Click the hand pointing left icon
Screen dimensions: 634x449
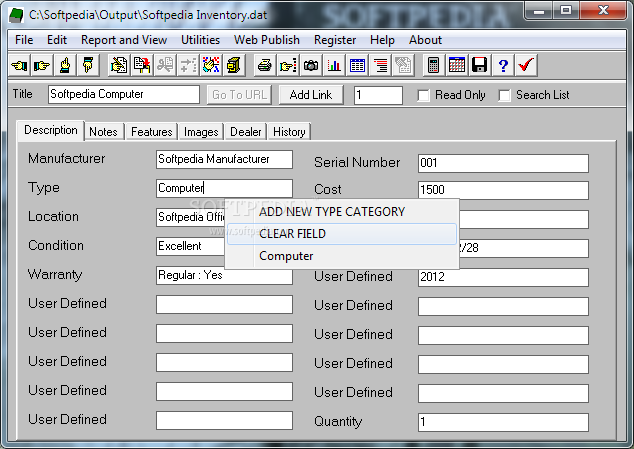(x=19, y=65)
